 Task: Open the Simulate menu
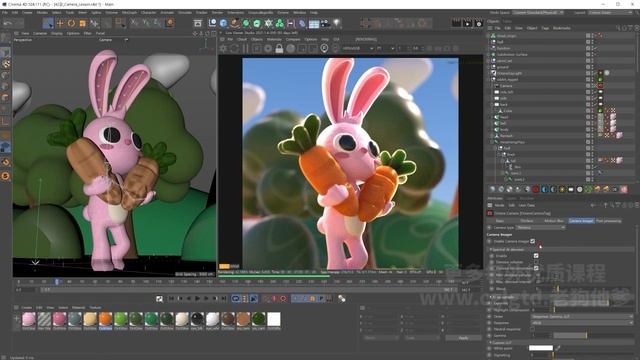184,13
